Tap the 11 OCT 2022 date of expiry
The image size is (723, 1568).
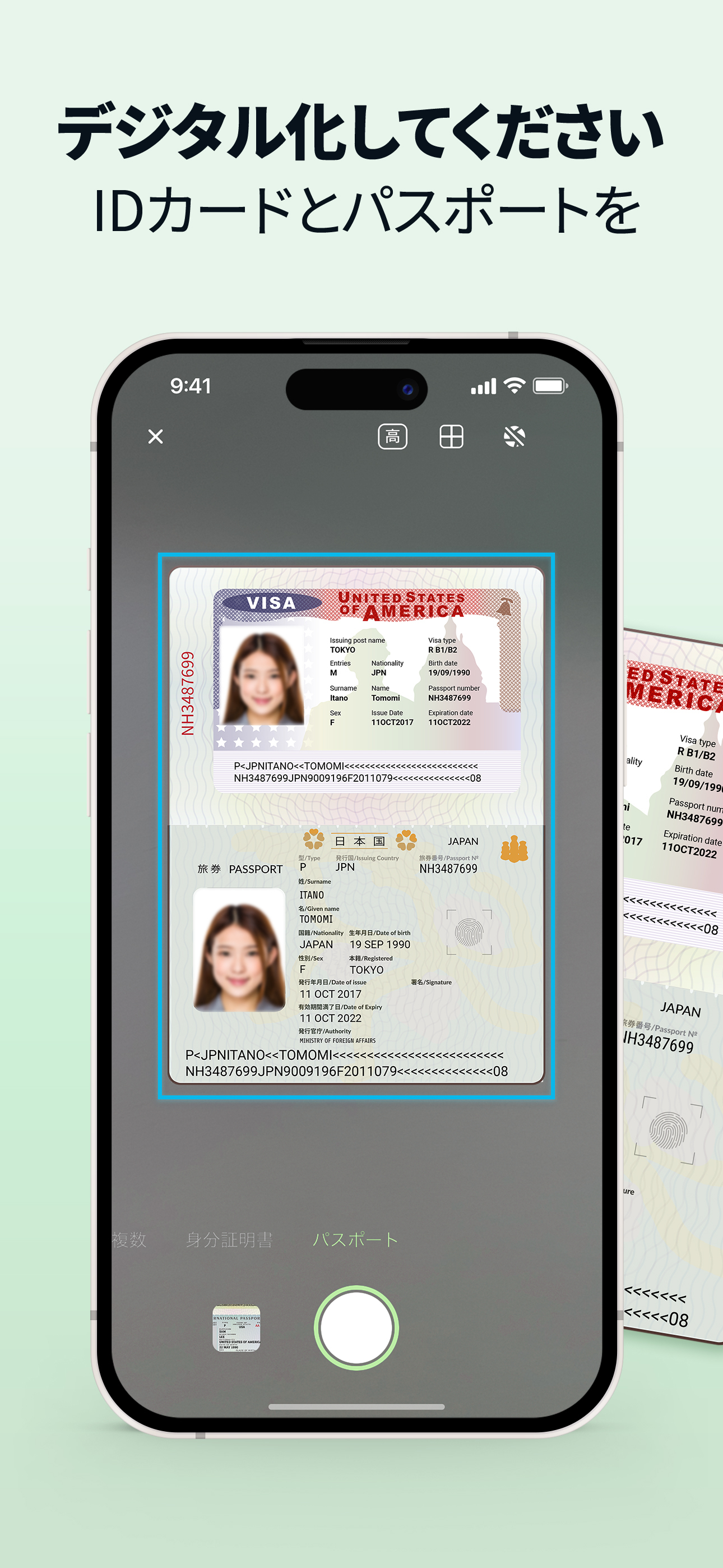click(330, 1018)
